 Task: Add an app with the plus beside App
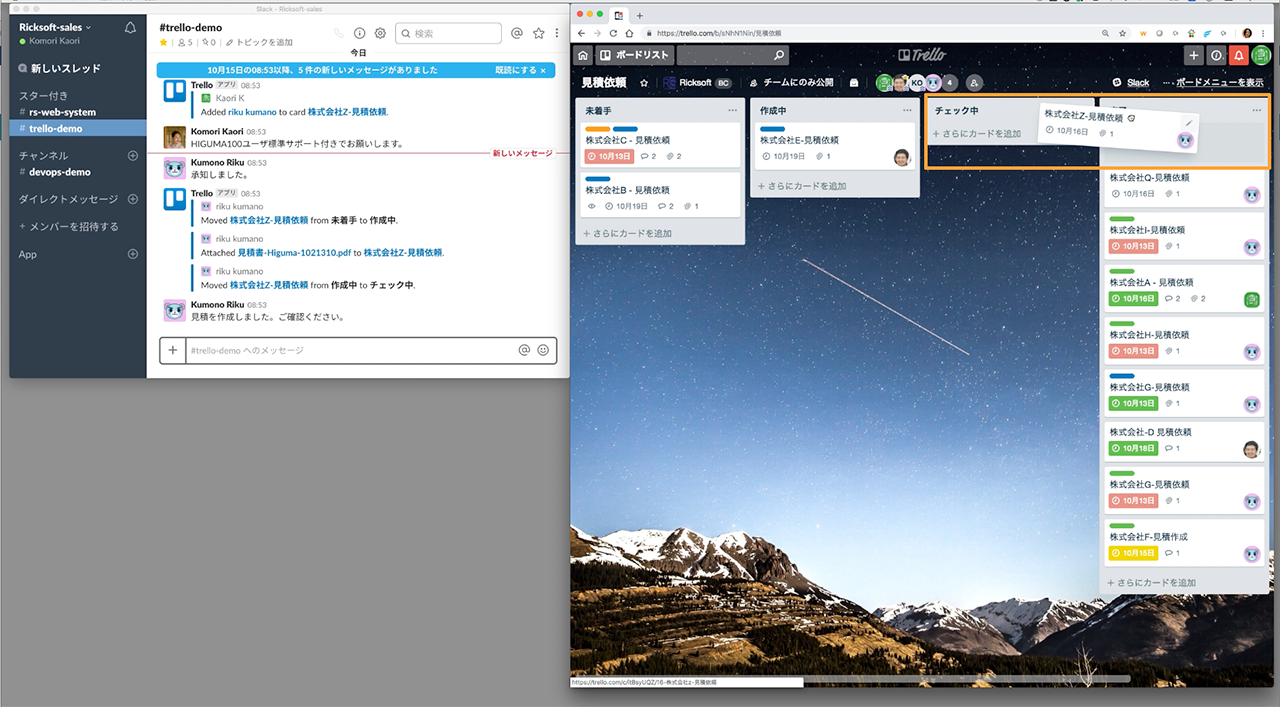(x=133, y=255)
